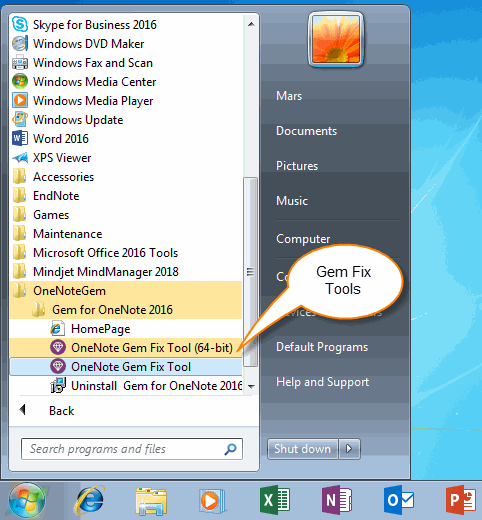
Task: Open Documents from the right pane
Action: point(306,131)
